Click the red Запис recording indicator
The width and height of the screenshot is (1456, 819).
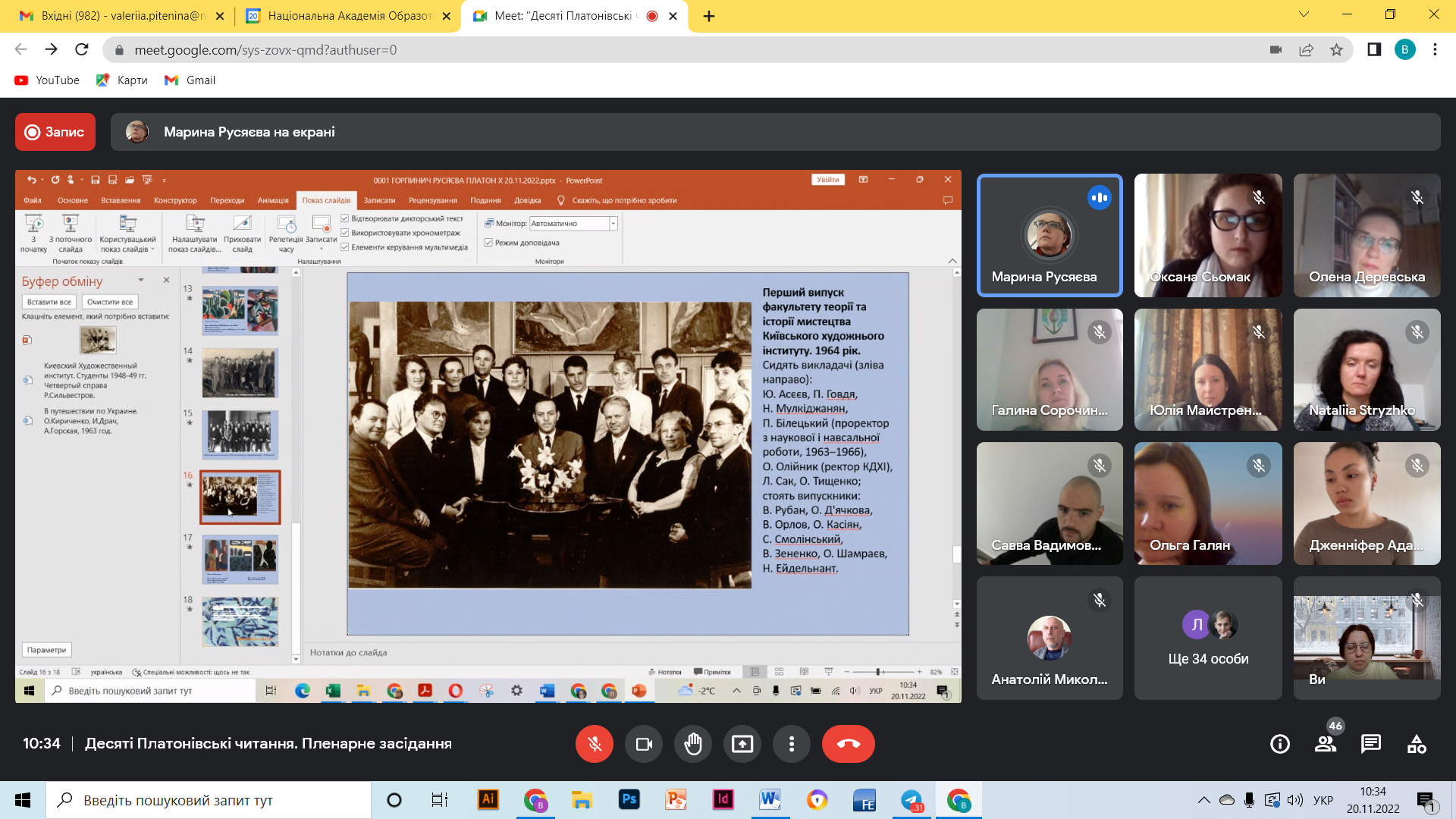coord(55,132)
